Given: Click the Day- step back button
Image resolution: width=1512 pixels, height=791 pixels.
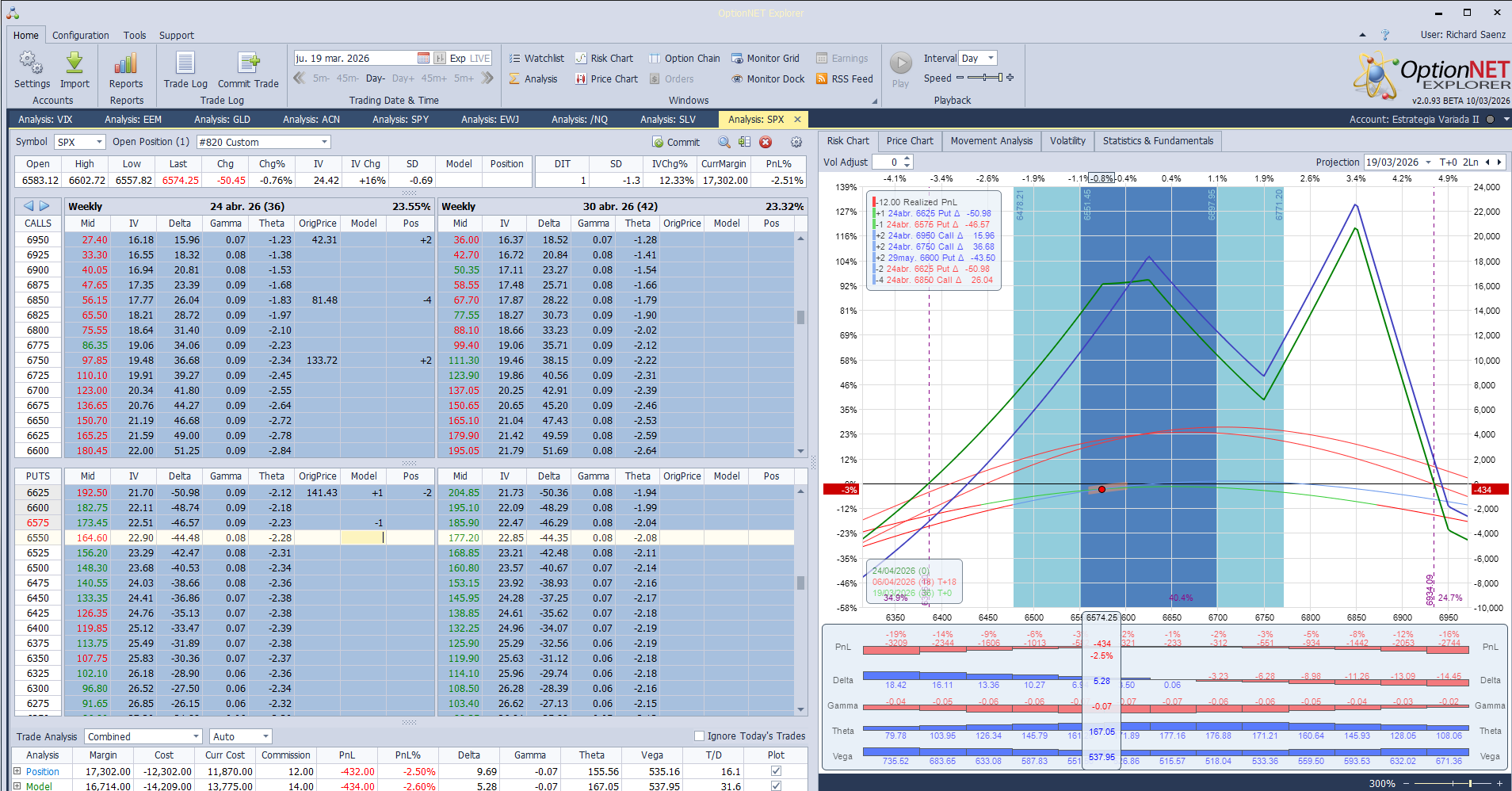Looking at the screenshot, I should (x=376, y=78).
